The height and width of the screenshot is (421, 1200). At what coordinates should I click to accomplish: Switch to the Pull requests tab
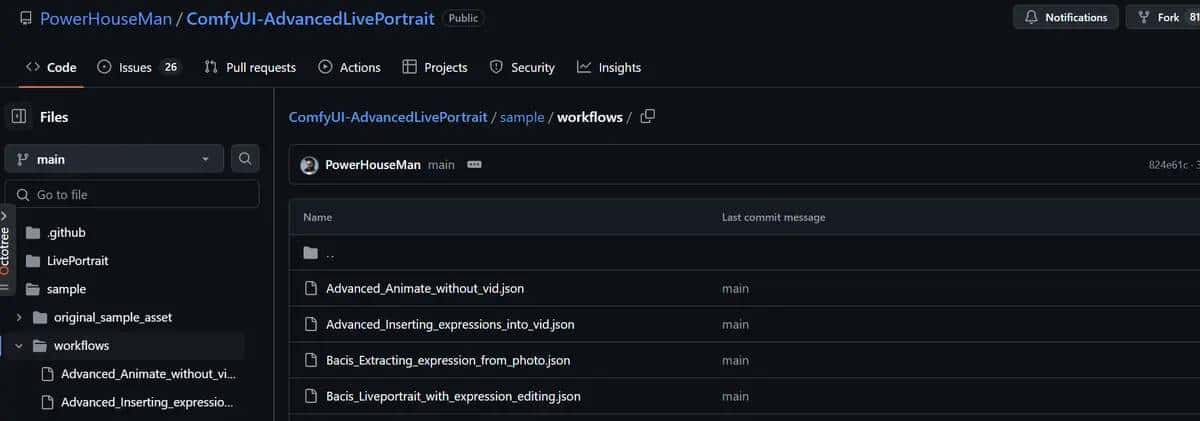[x=250, y=67]
